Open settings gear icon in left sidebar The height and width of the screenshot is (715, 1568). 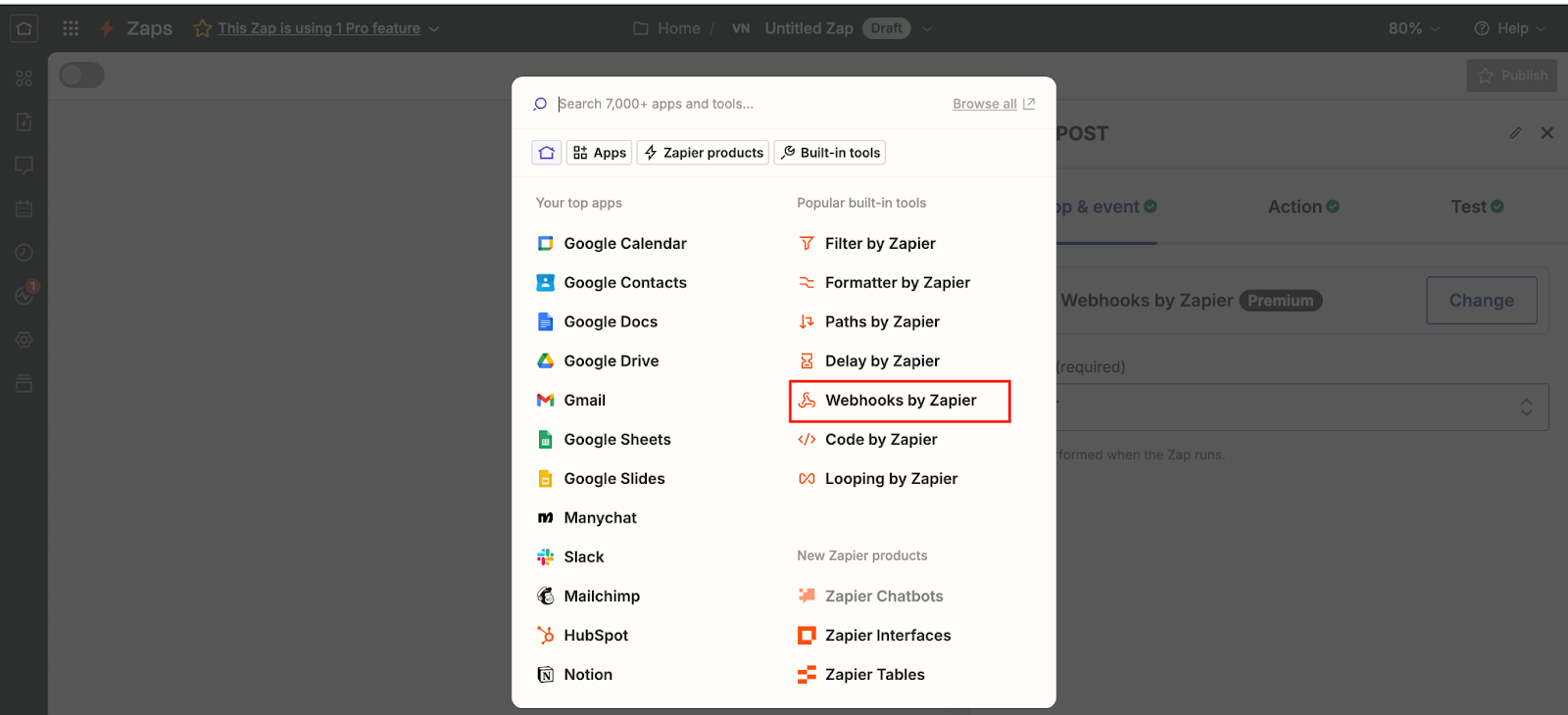click(24, 340)
